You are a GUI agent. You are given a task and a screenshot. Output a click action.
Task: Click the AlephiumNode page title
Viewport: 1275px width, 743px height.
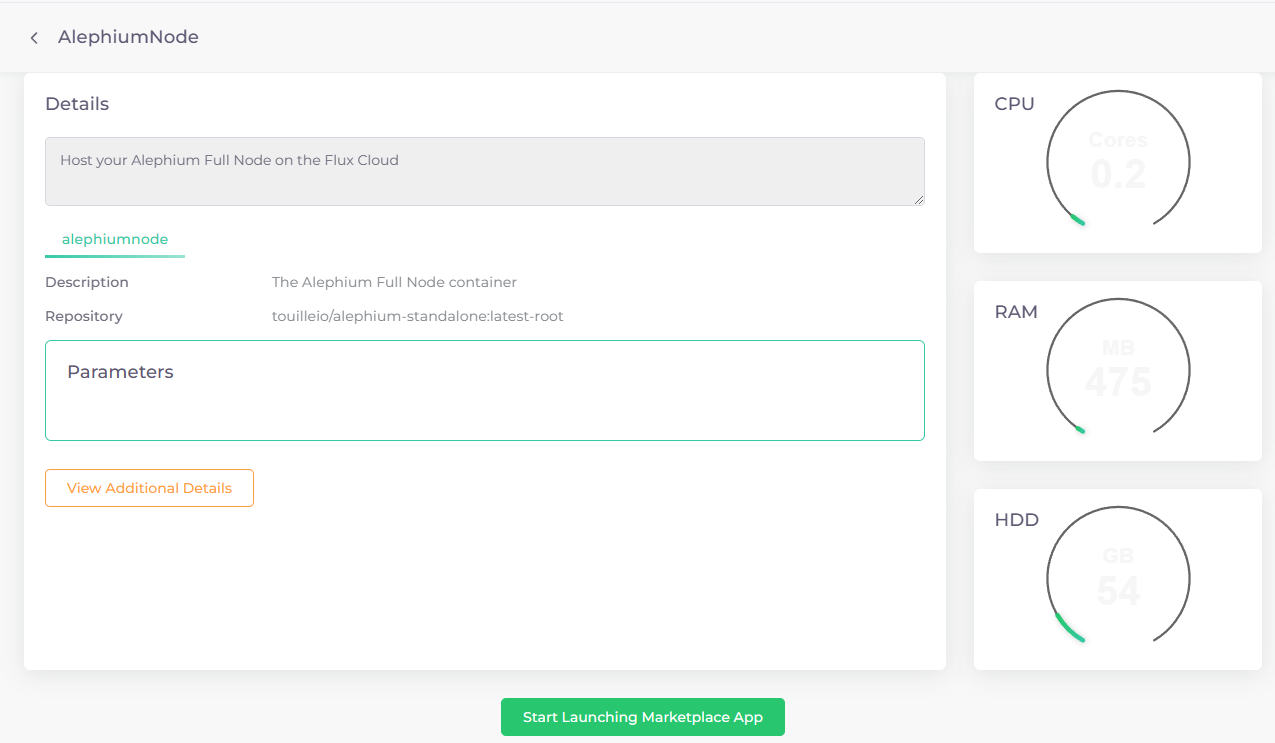(x=128, y=37)
